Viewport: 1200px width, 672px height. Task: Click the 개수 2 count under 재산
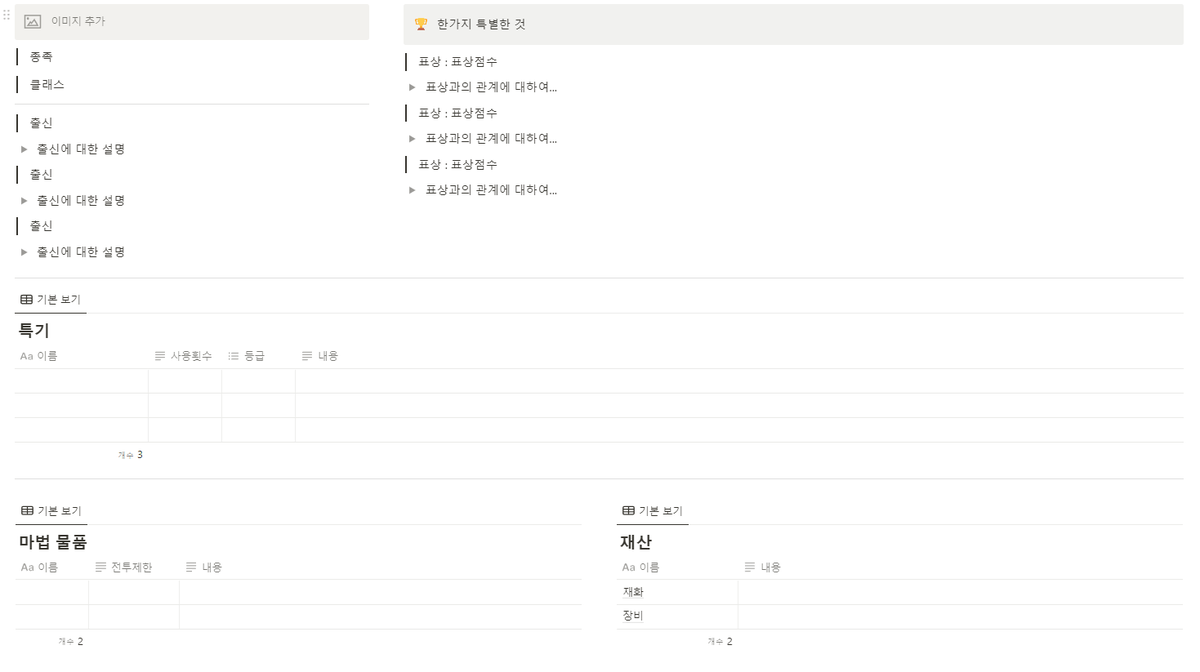pos(720,641)
